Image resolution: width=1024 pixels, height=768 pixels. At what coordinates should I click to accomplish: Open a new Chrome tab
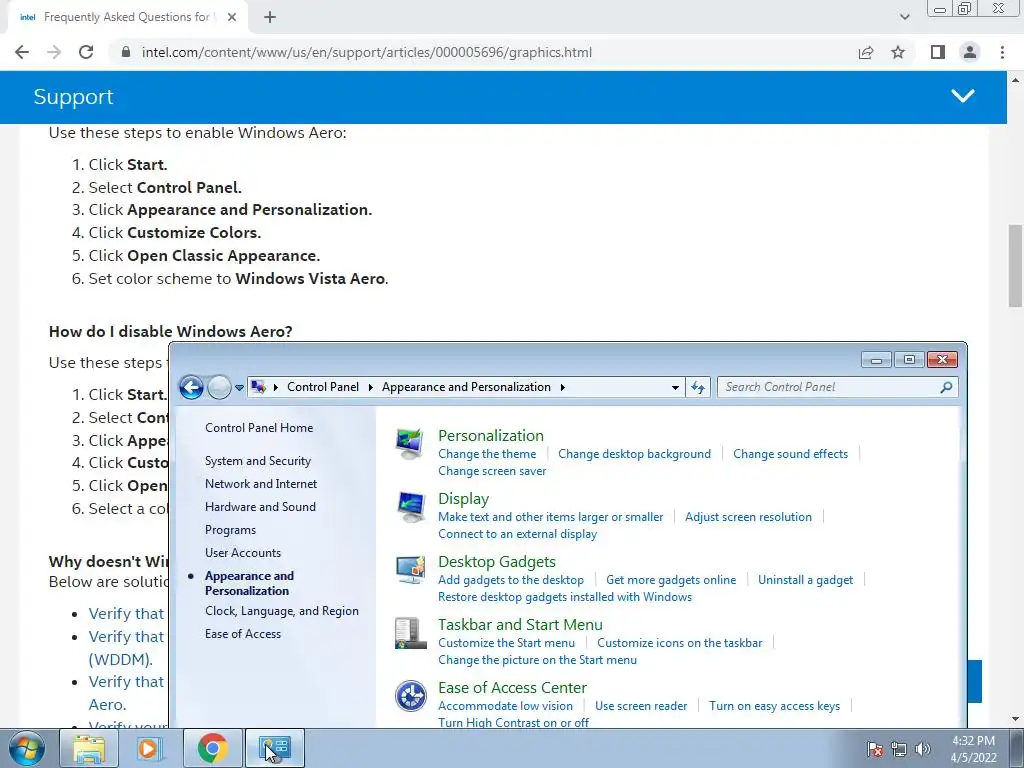[270, 17]
